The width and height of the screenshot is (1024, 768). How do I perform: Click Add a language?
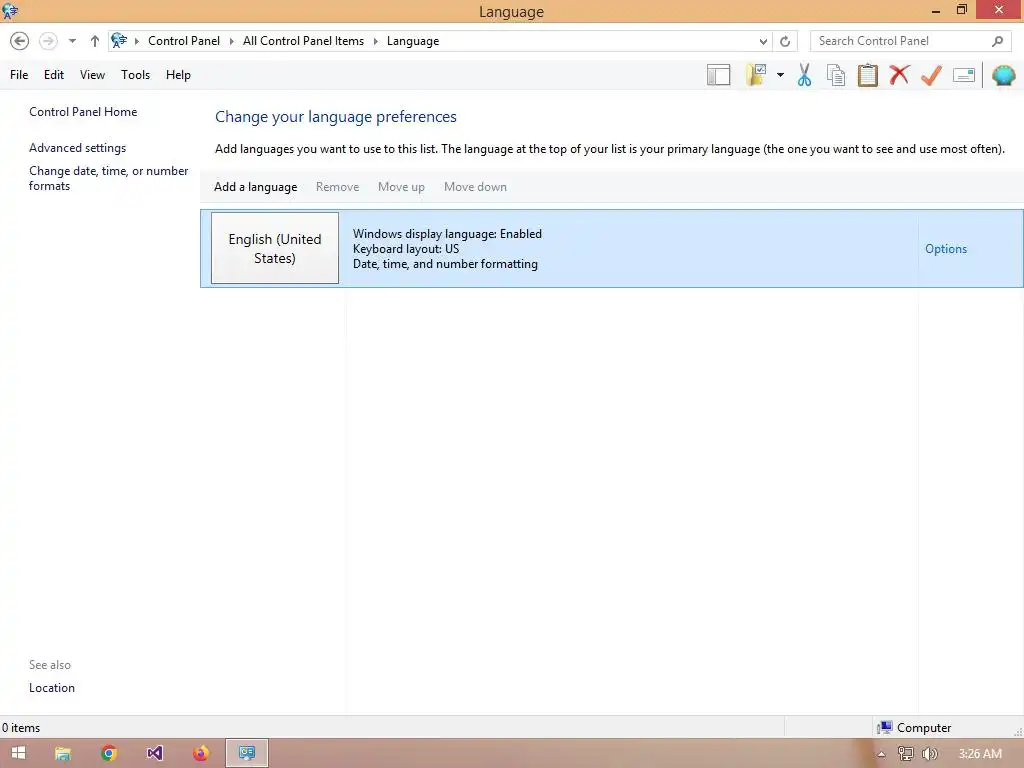[255, 187]
